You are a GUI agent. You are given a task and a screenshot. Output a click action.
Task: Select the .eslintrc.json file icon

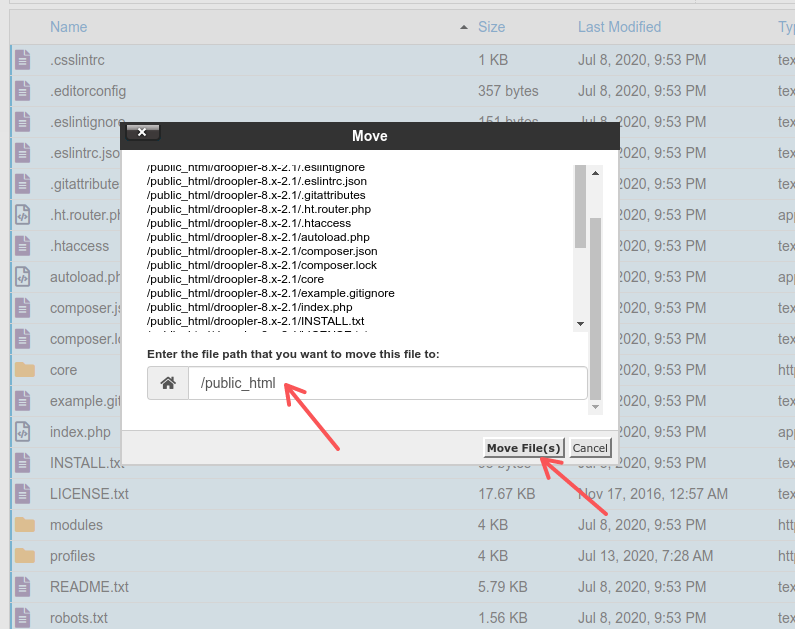[22, 153]
